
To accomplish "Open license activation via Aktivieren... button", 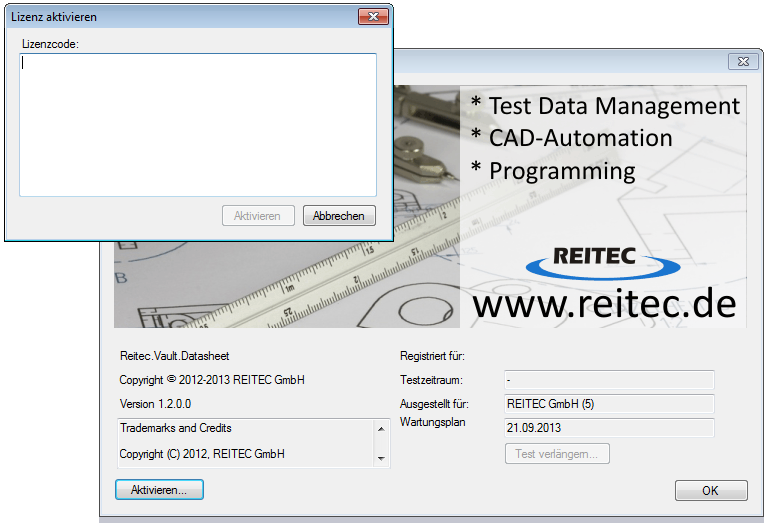I will [159, 490].
